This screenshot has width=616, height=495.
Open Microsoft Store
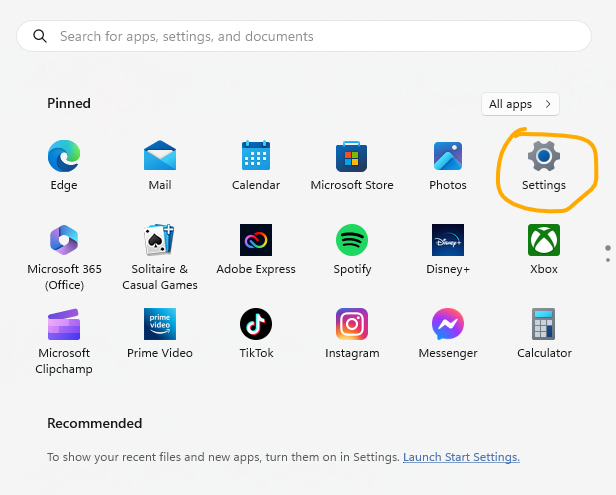point(352,165)
